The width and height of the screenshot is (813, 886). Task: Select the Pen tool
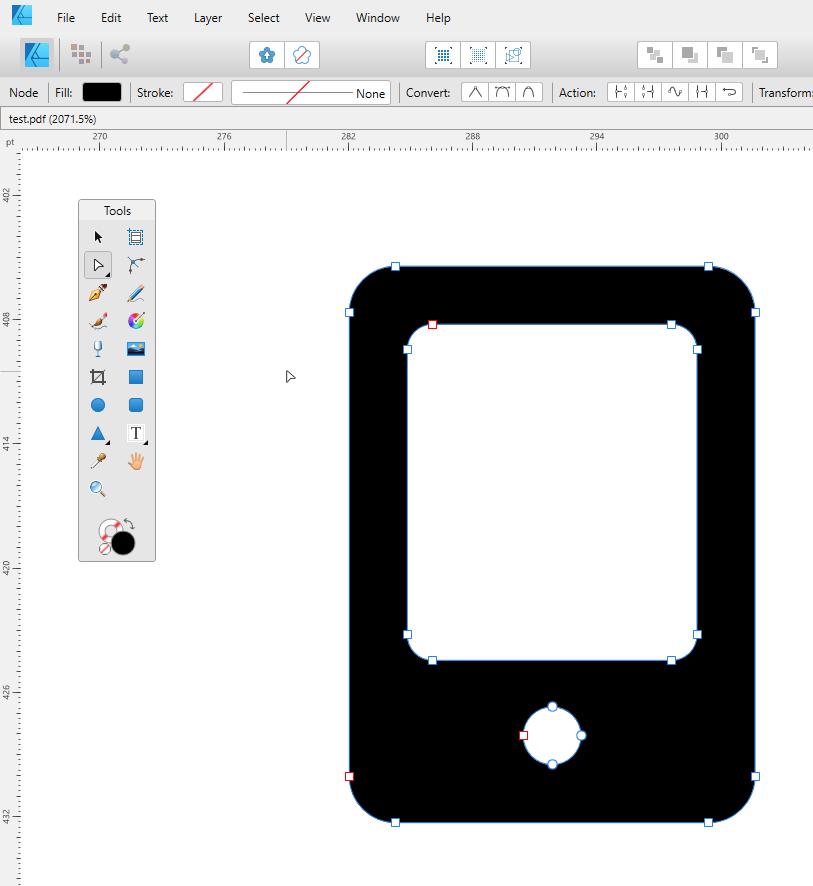click(x=98, y=293)
